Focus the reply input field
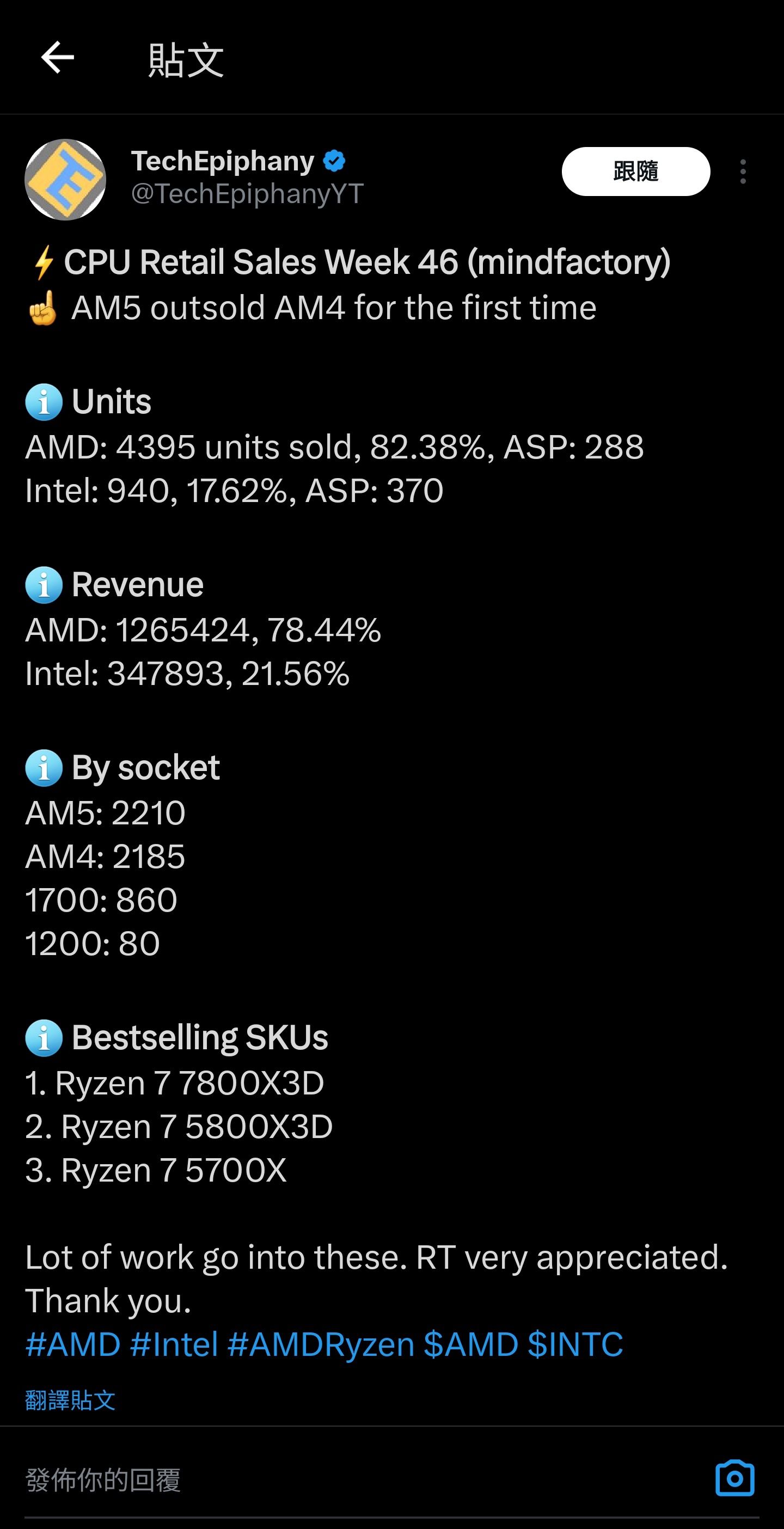 pyautogui.click(x=356, y=1479)
